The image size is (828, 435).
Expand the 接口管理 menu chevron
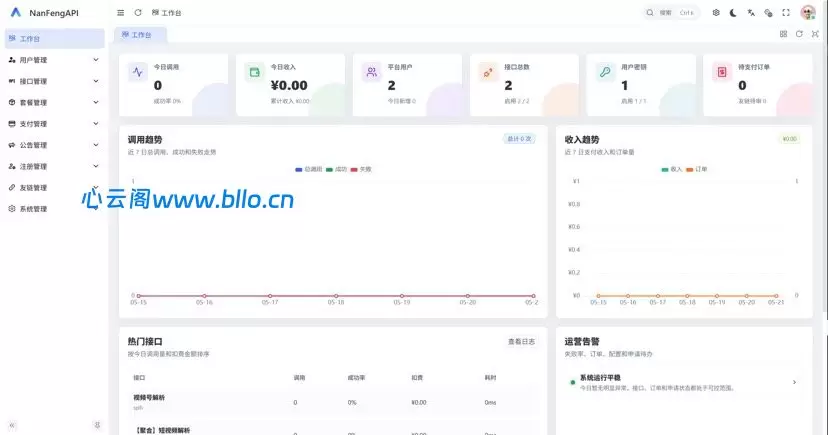(96, 81)
